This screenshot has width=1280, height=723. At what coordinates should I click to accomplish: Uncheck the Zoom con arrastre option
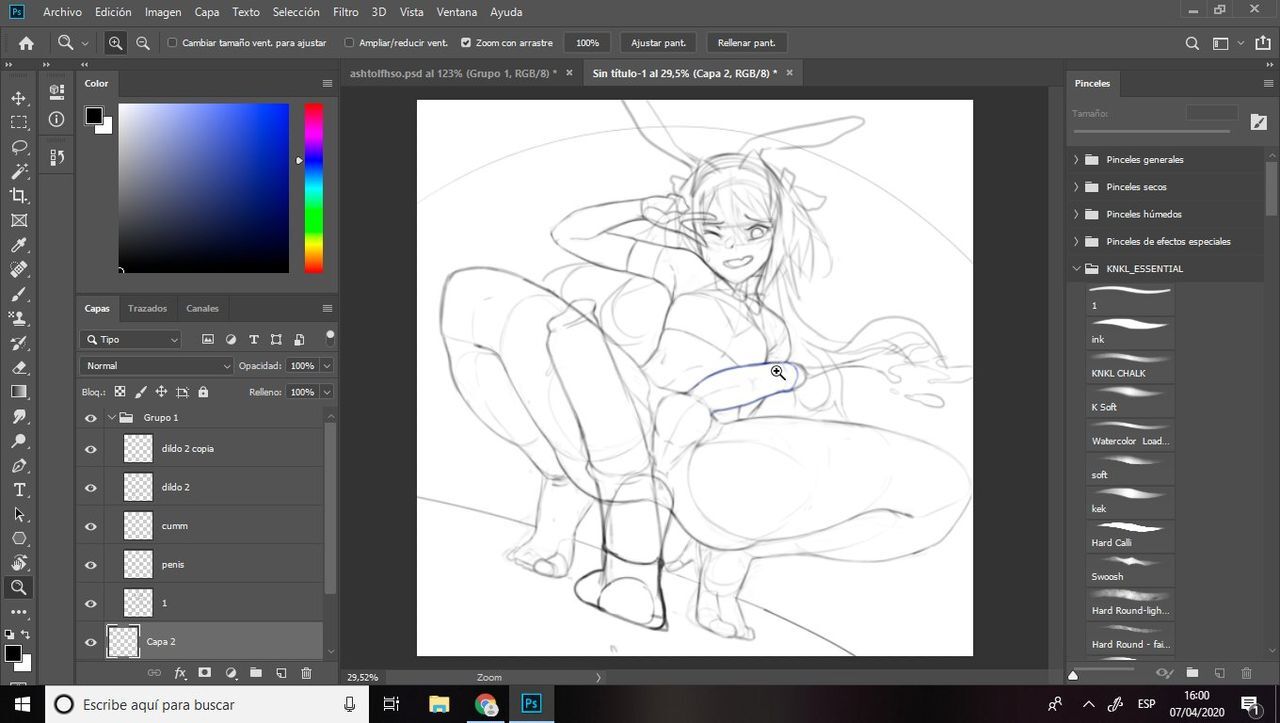tap(466, 43)
